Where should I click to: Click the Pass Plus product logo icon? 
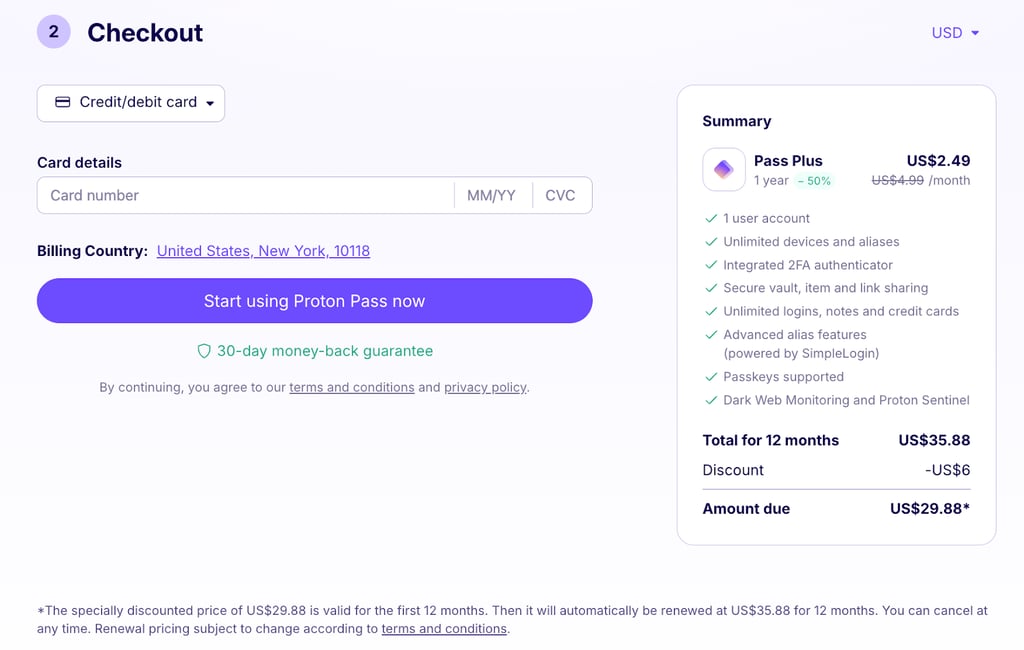point(724,170)
